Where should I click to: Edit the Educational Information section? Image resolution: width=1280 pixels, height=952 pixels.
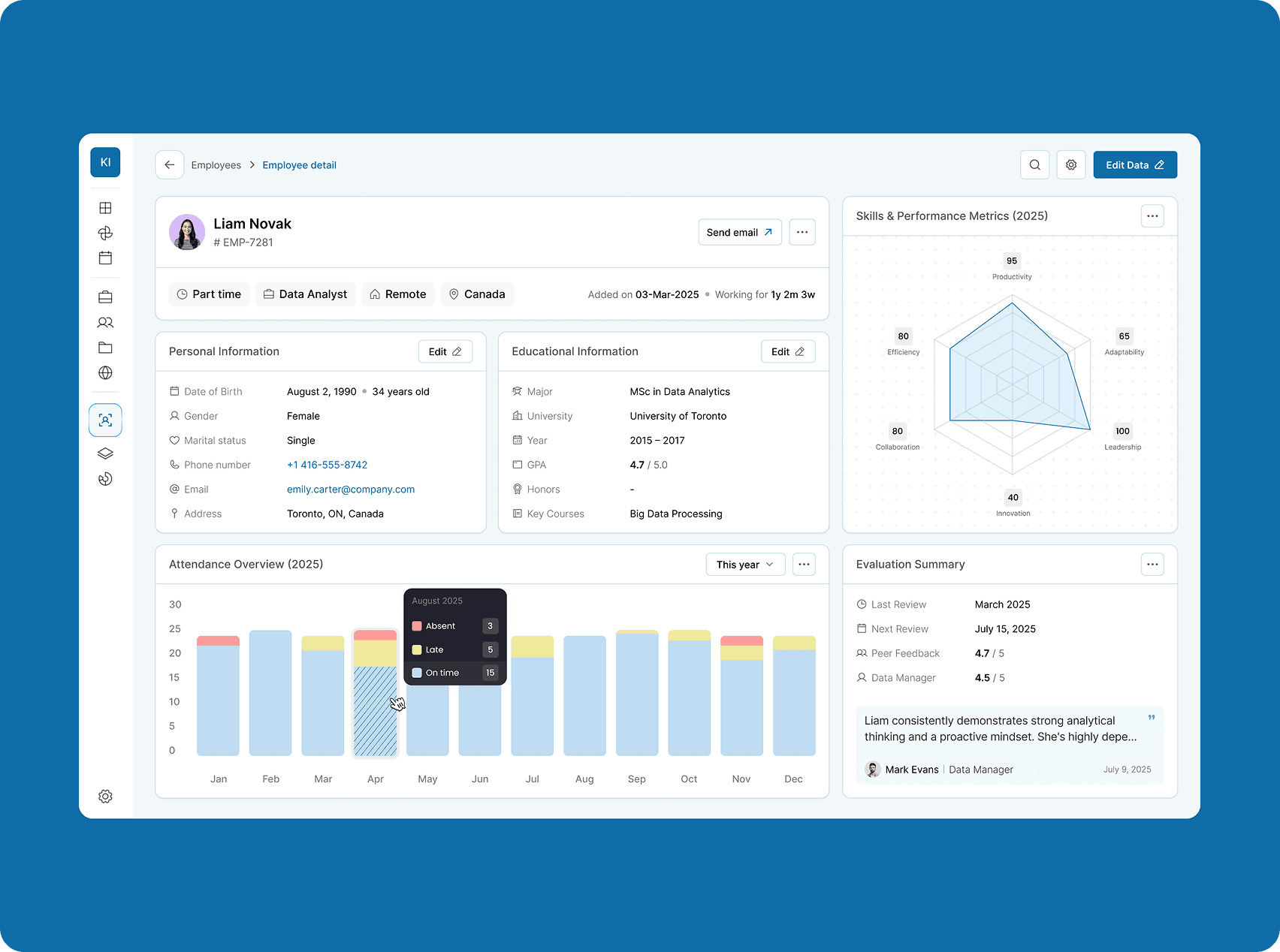coord(788,351)
